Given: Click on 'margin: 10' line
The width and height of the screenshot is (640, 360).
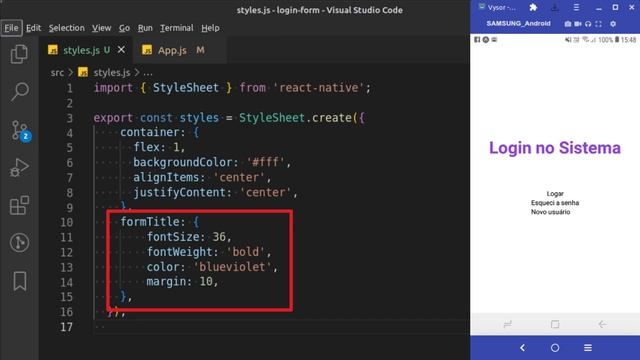Looking at the screenshot, I should click(182, 282).
